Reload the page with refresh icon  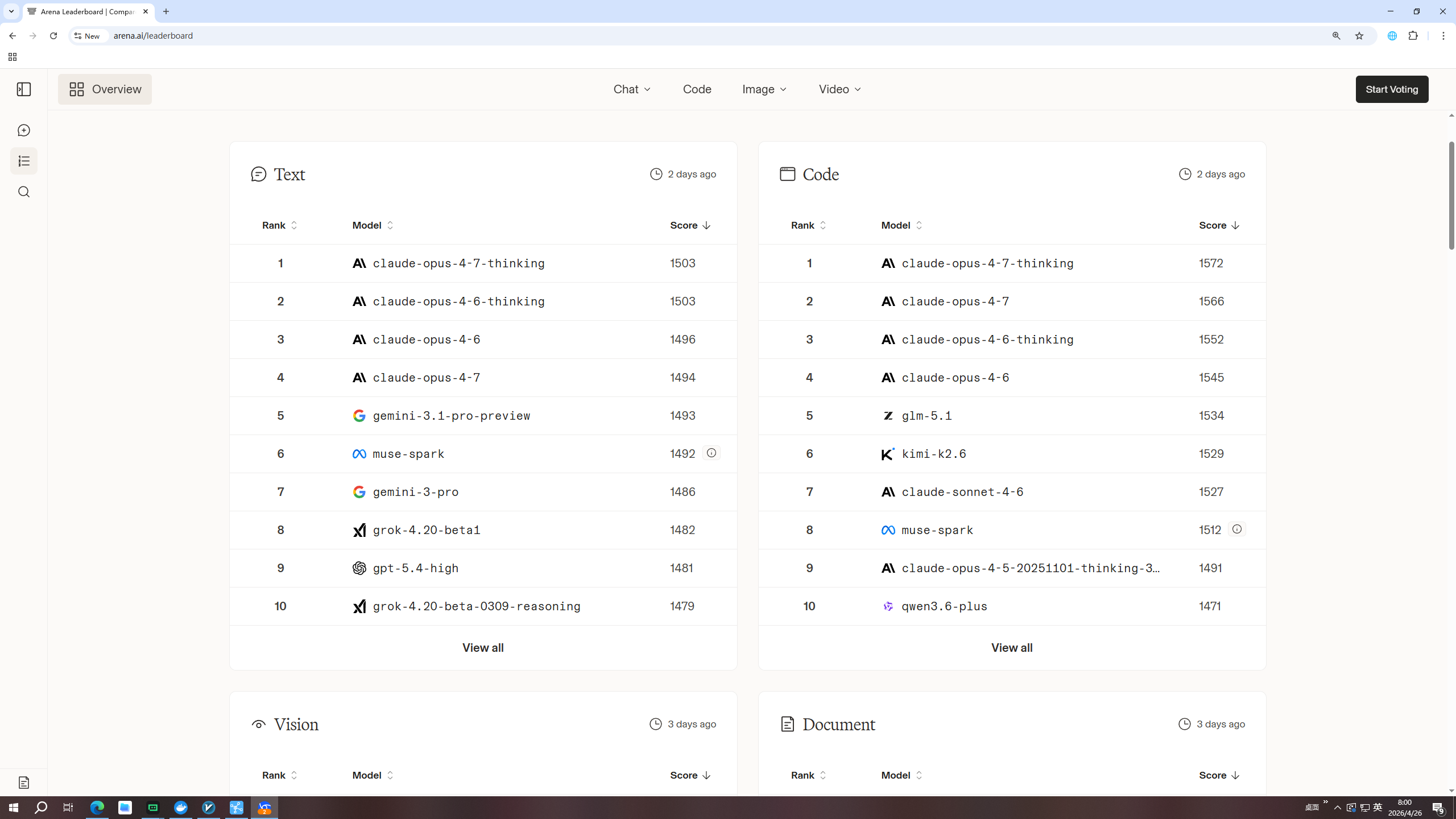click(x=53, y=35)
